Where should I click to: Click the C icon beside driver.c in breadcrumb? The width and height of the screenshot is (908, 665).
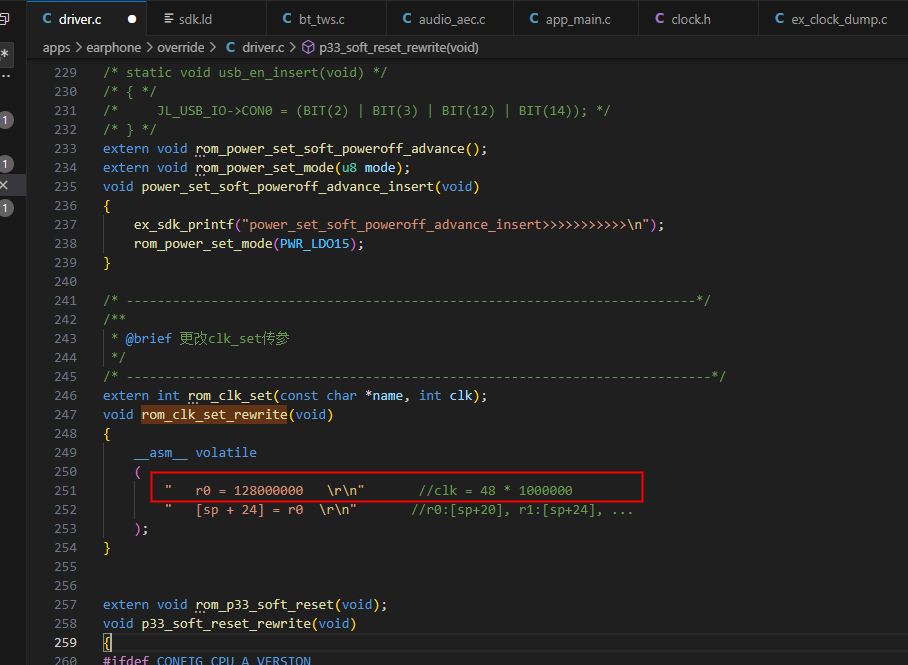[230, 48]
